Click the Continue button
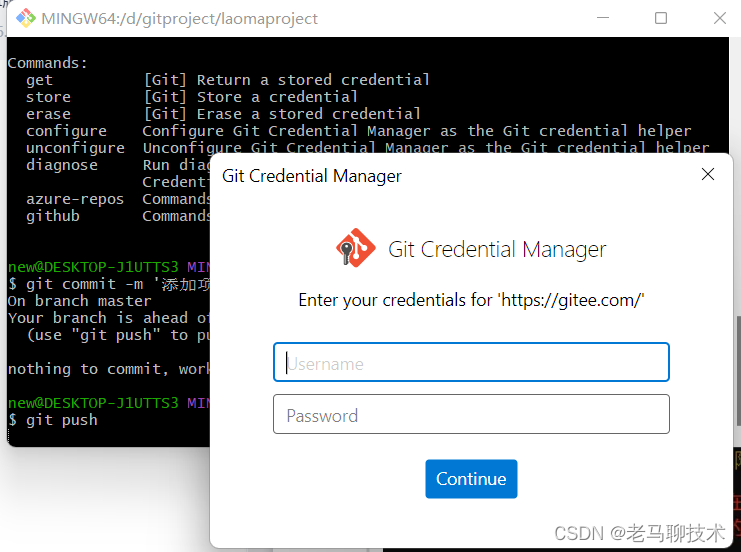741x552 pixels. pos(471,479)
